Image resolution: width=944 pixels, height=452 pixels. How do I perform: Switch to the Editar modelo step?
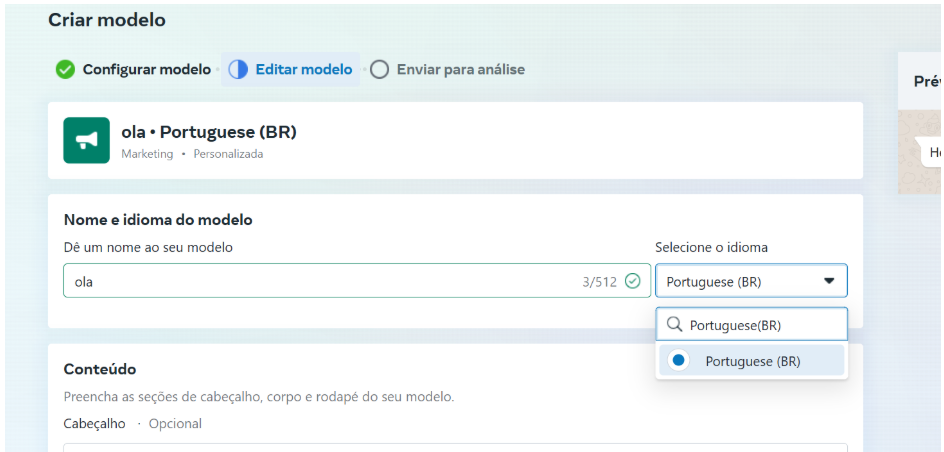(x=304, y=69)
